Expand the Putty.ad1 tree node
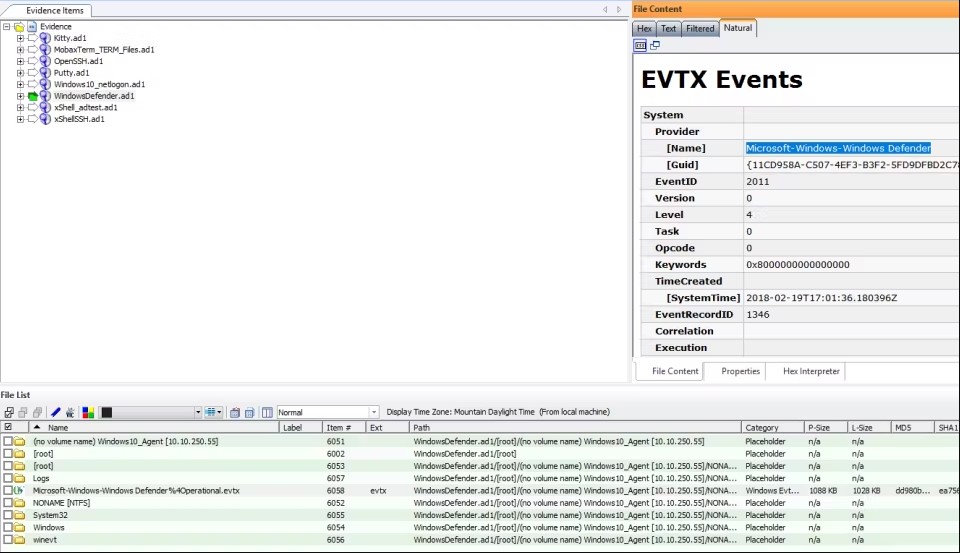Screen dimensions: 960x553 coord(20,73)
